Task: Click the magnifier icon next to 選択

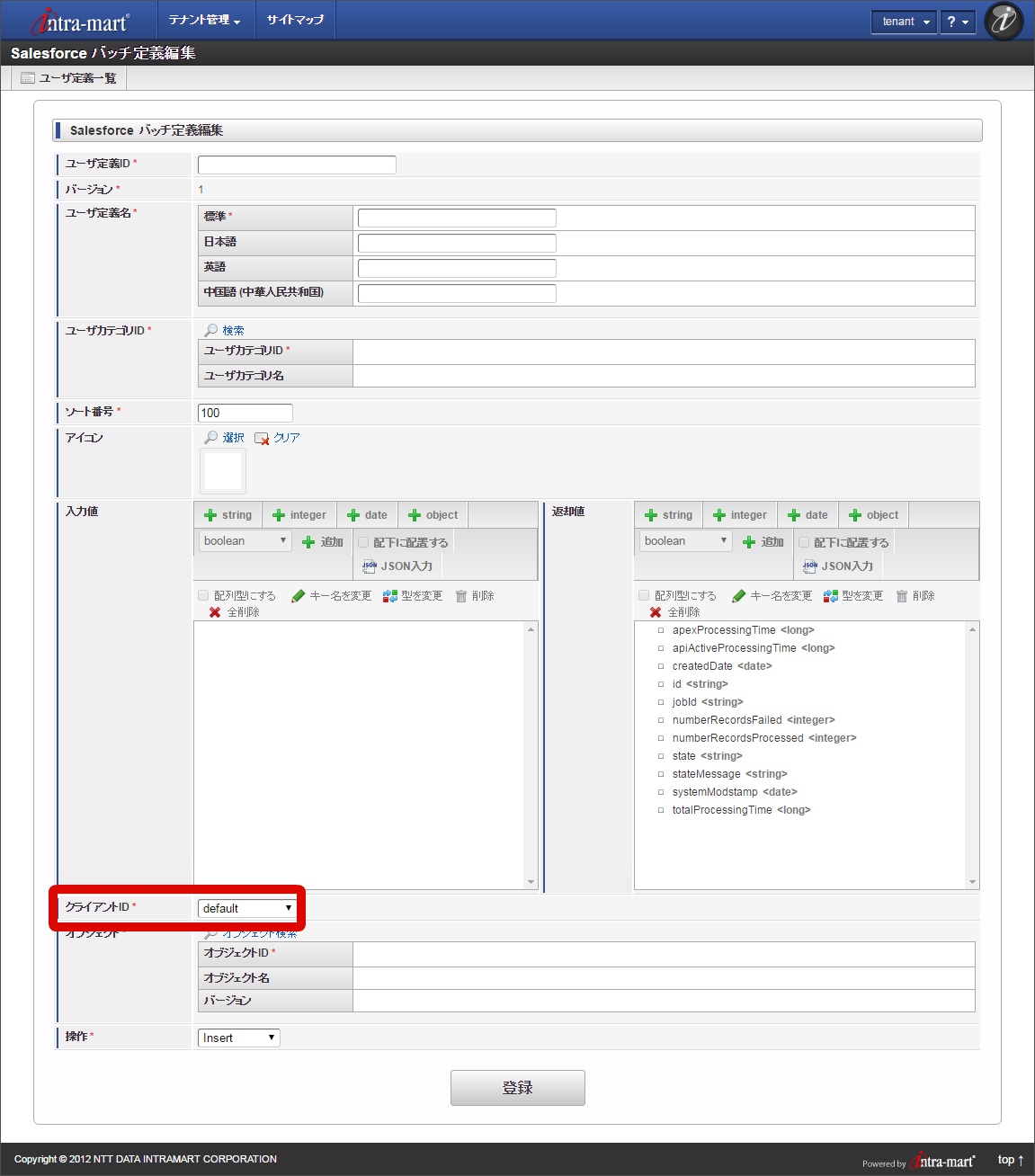Action: (211, 437)
